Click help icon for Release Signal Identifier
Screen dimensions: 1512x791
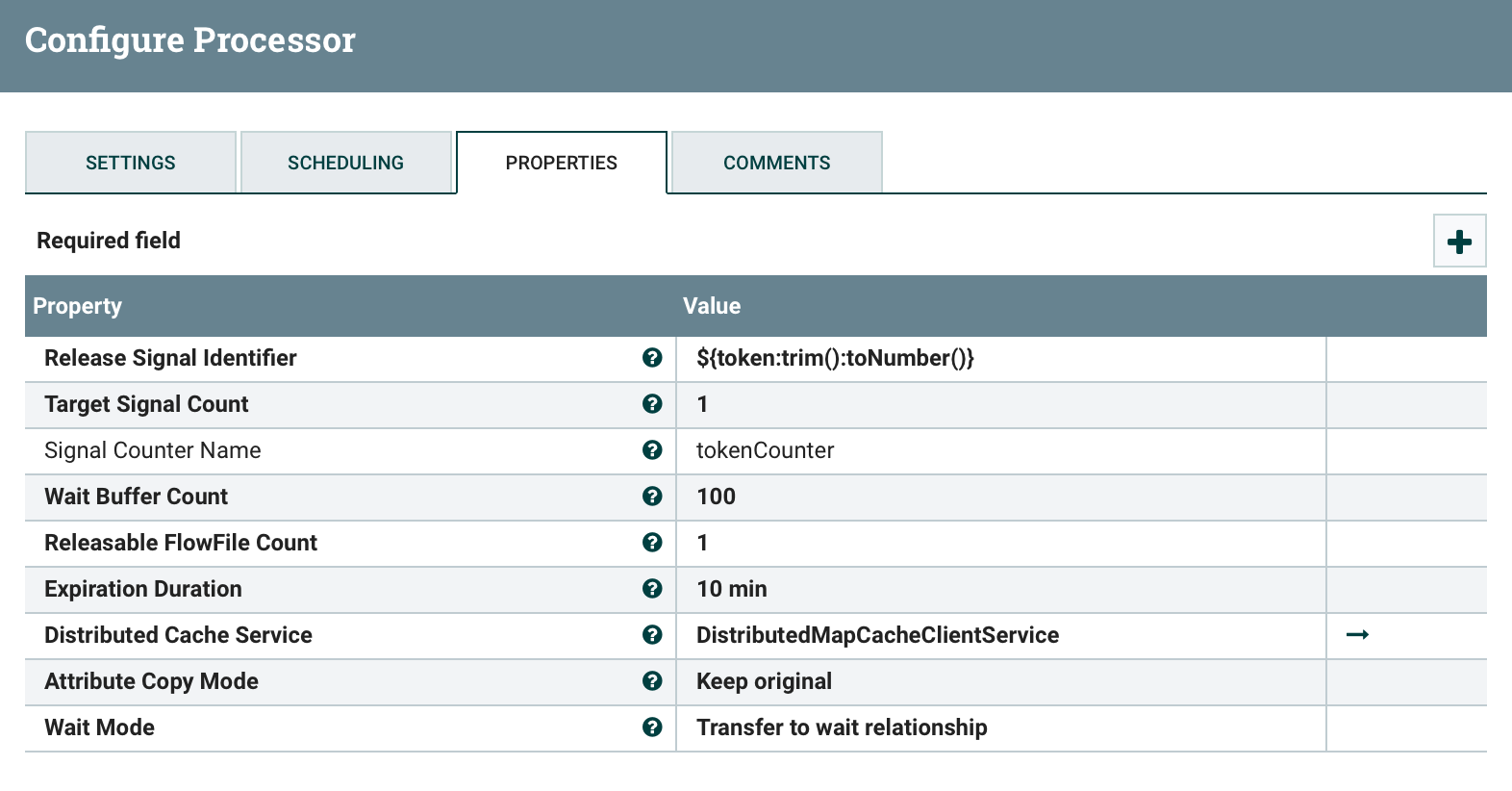point(652,358)
